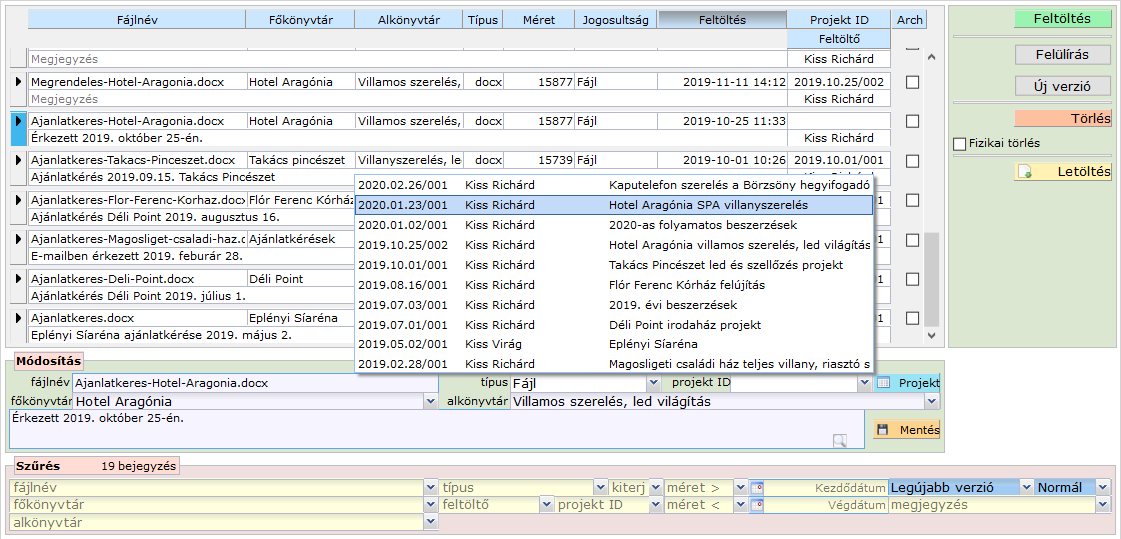The height and width of the screenshot is (539, 1121).
Task: Select row arrow for Ajanlatkeres-Deli-Point.docx
Action: pos(18,279)
